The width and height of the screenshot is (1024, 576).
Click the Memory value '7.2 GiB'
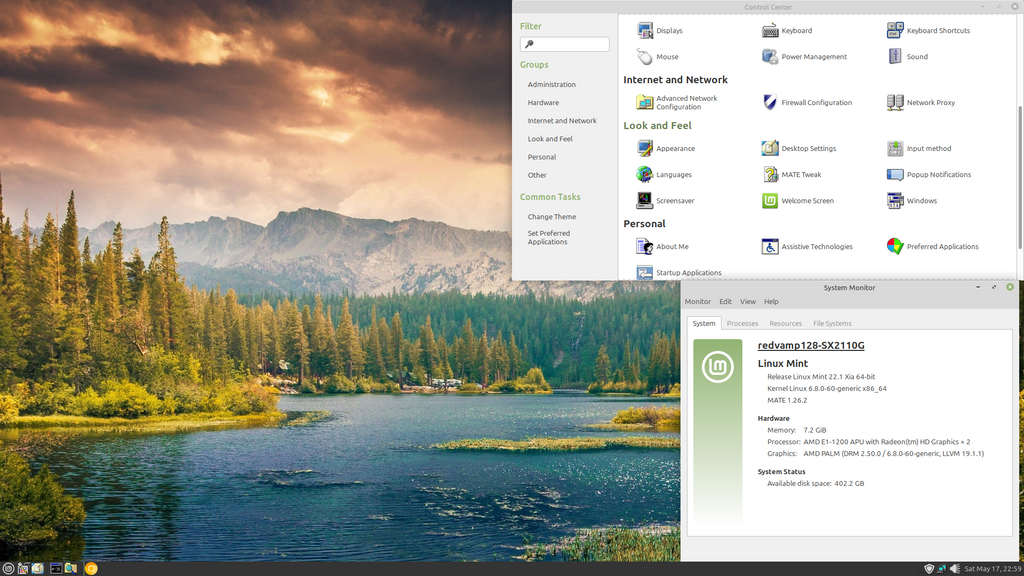(815, 430)
